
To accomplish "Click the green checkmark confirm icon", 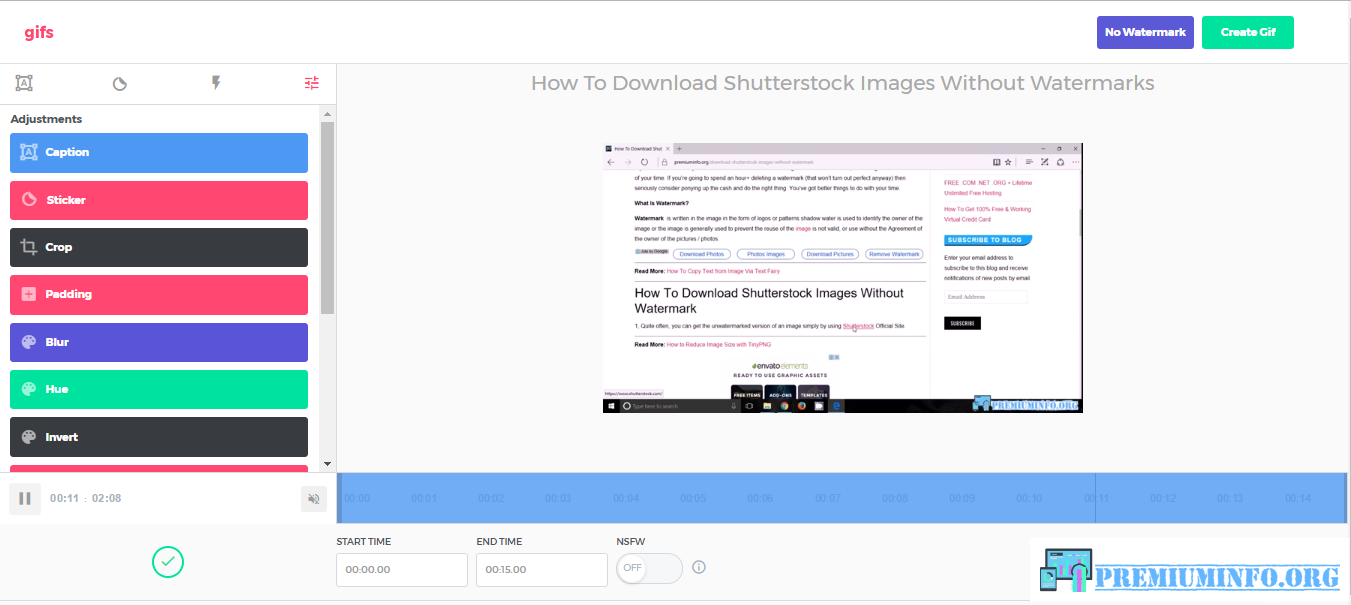I will pyautogui.click(x=168, y=562).
